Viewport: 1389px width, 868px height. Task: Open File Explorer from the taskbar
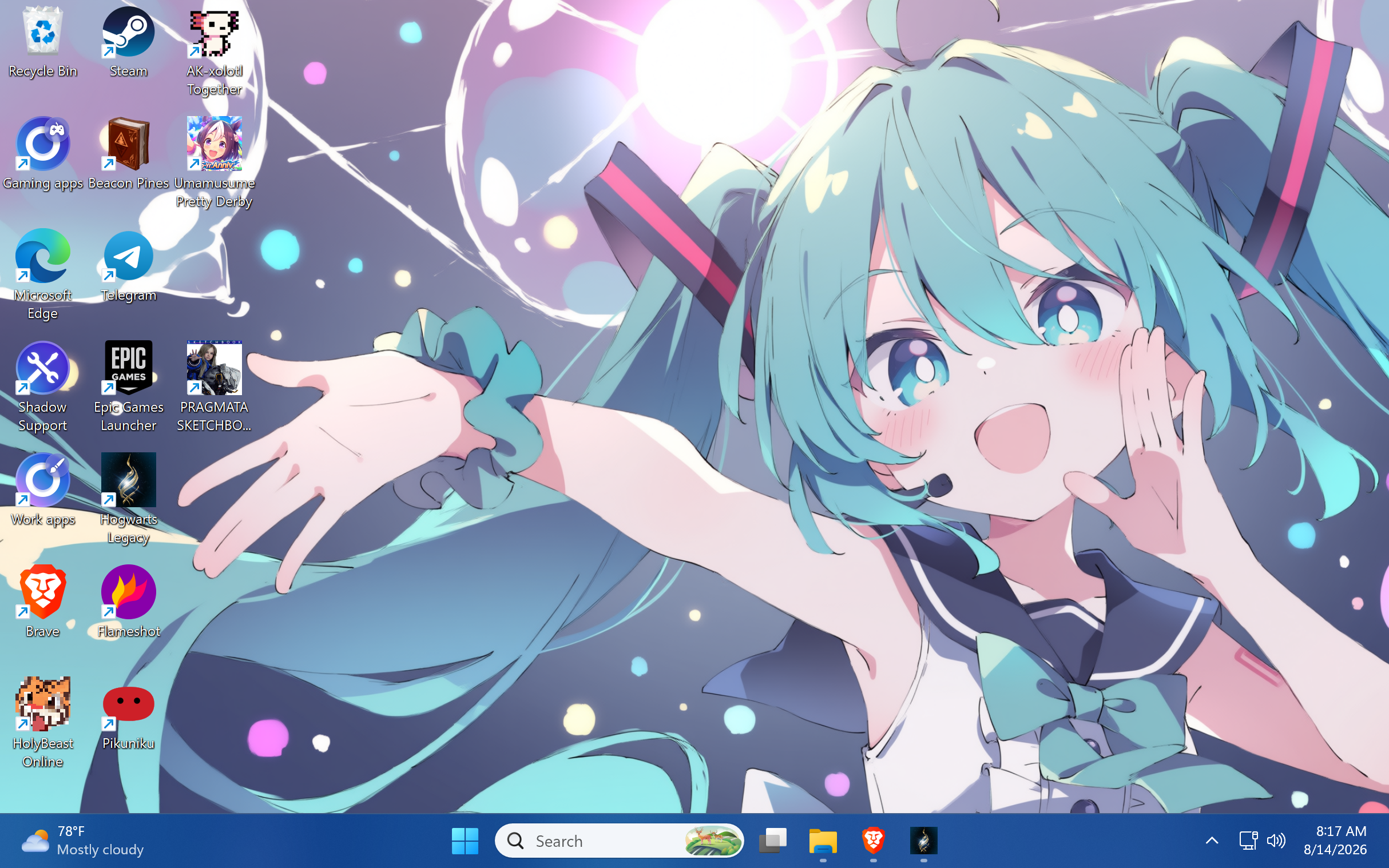823,841
